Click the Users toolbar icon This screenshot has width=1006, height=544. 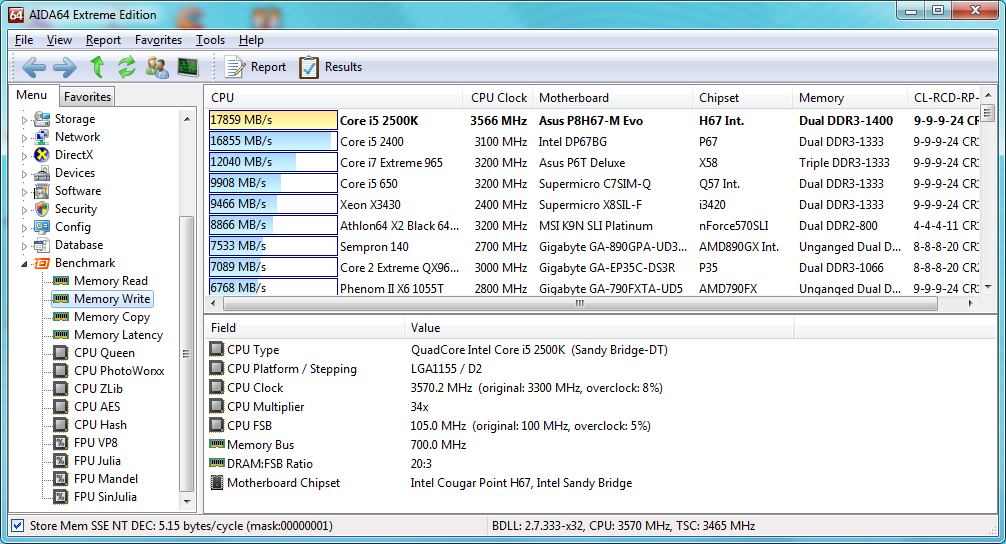(x=157, y=67)
